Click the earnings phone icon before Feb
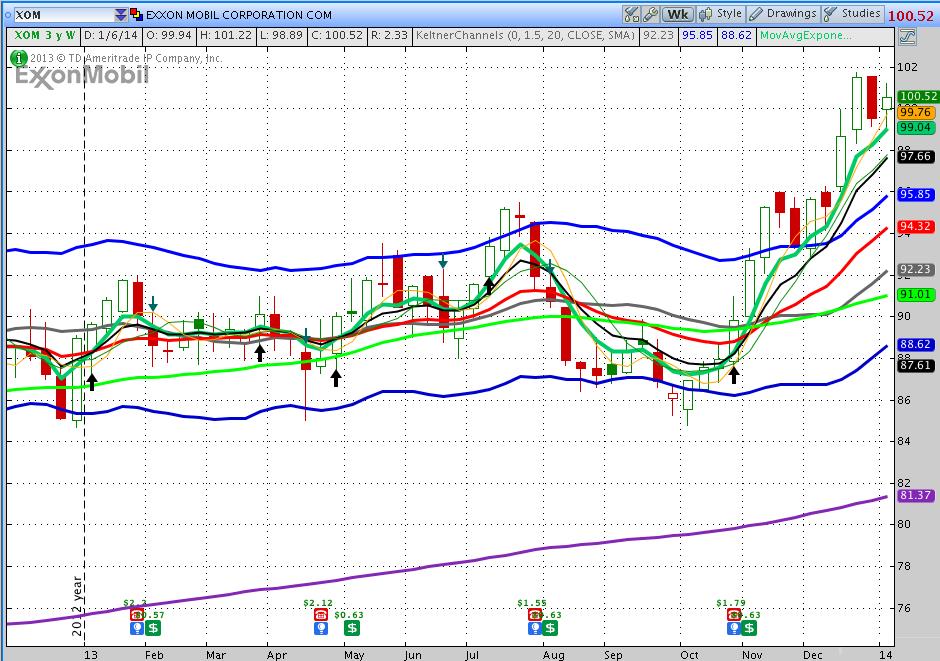The height and width of the screenshot is (661, 940). click(x=137, y=615)
